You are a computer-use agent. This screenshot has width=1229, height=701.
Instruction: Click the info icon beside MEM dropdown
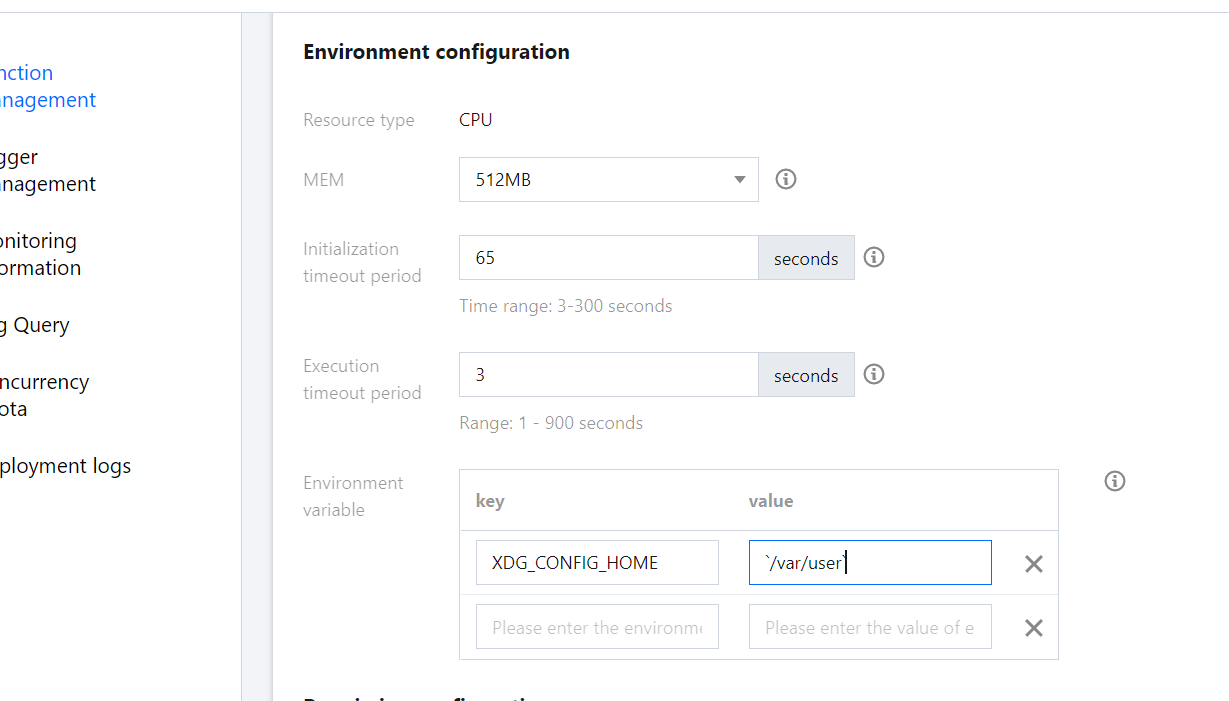click(x=786, y=179)
